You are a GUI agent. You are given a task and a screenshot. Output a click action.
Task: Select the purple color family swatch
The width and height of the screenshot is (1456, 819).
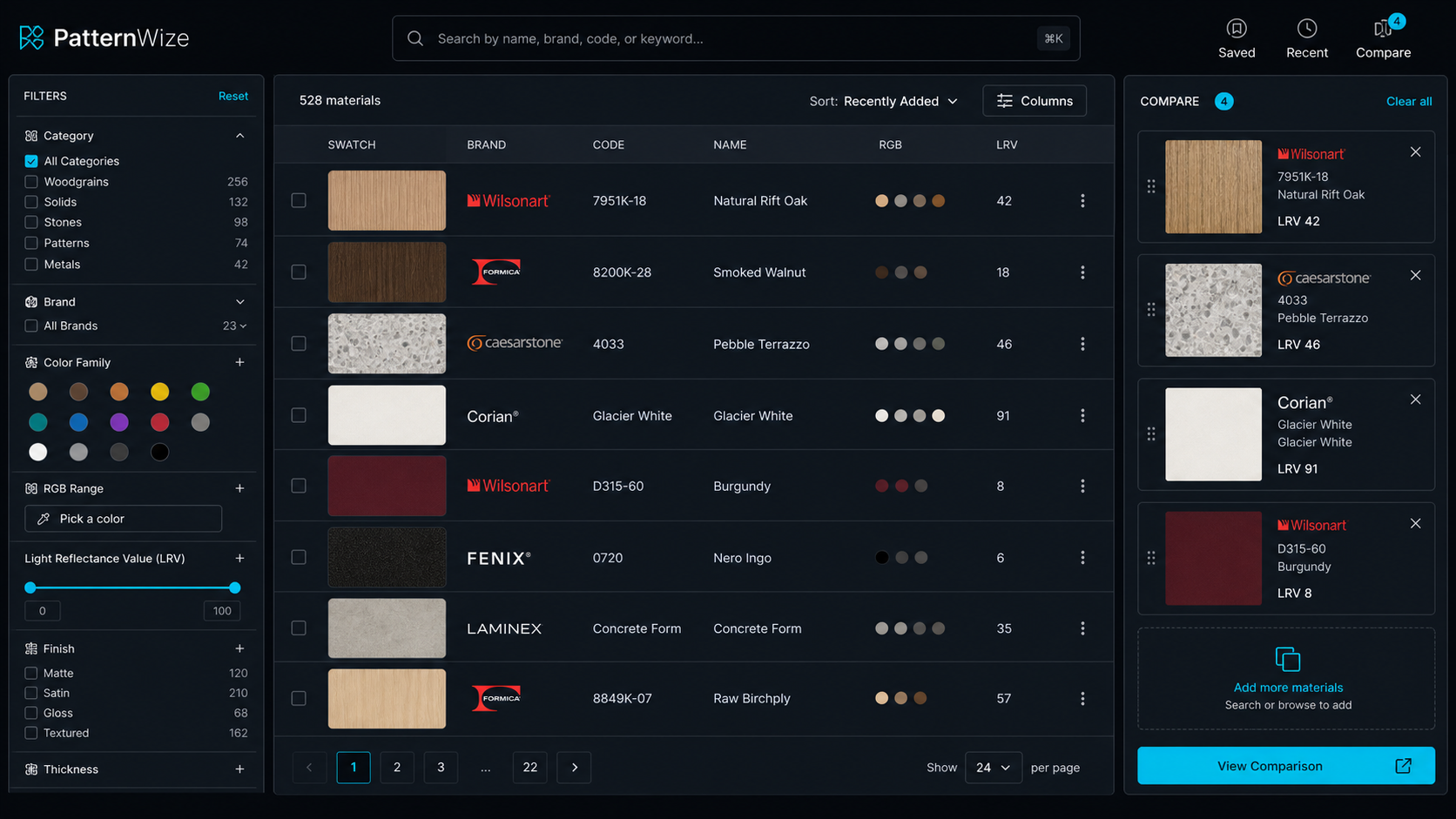click(x=119, y=422)
